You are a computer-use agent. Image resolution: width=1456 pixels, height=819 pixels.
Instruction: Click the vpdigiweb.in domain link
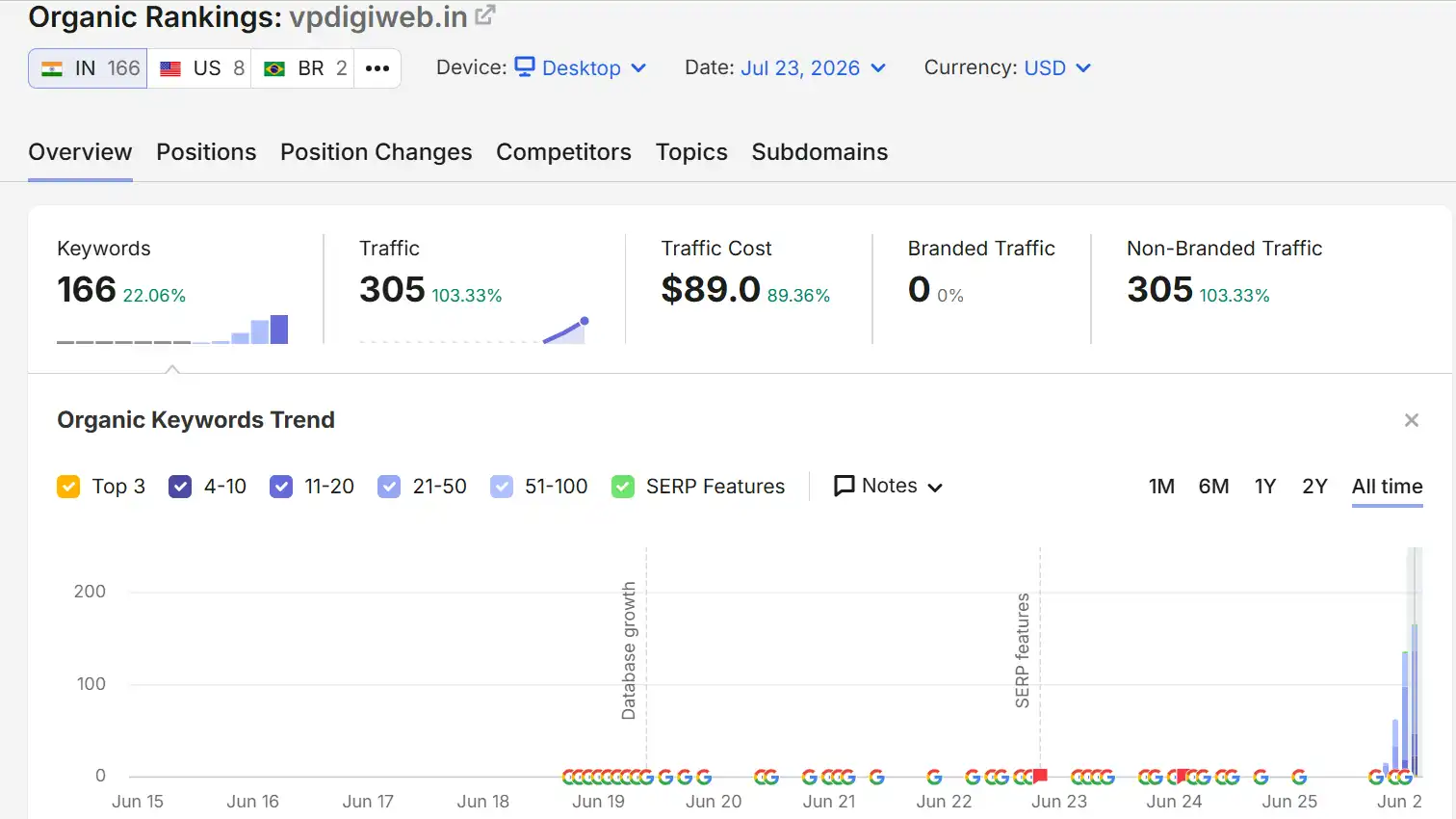pos(378,16)
